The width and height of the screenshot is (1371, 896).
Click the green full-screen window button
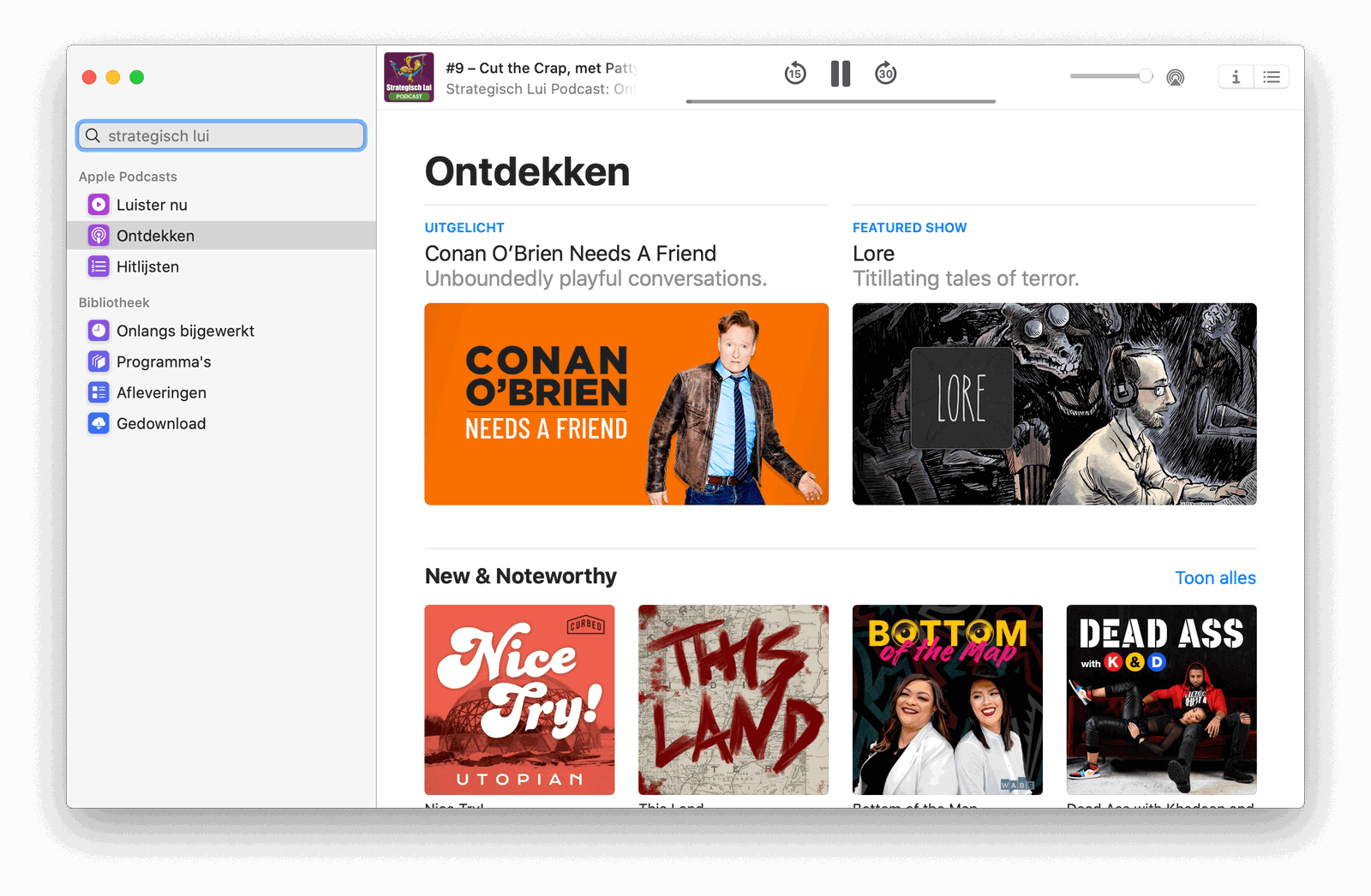tap(137, 77)
